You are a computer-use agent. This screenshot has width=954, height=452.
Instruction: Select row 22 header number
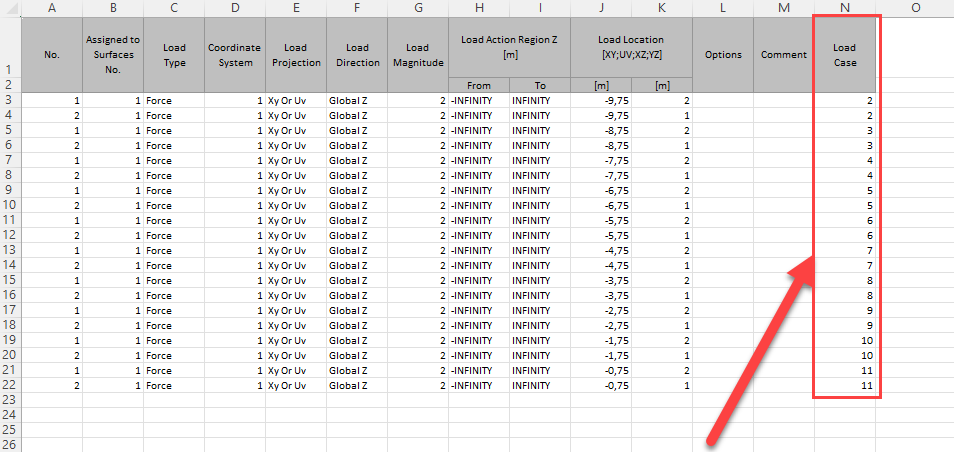pos(10,386)
